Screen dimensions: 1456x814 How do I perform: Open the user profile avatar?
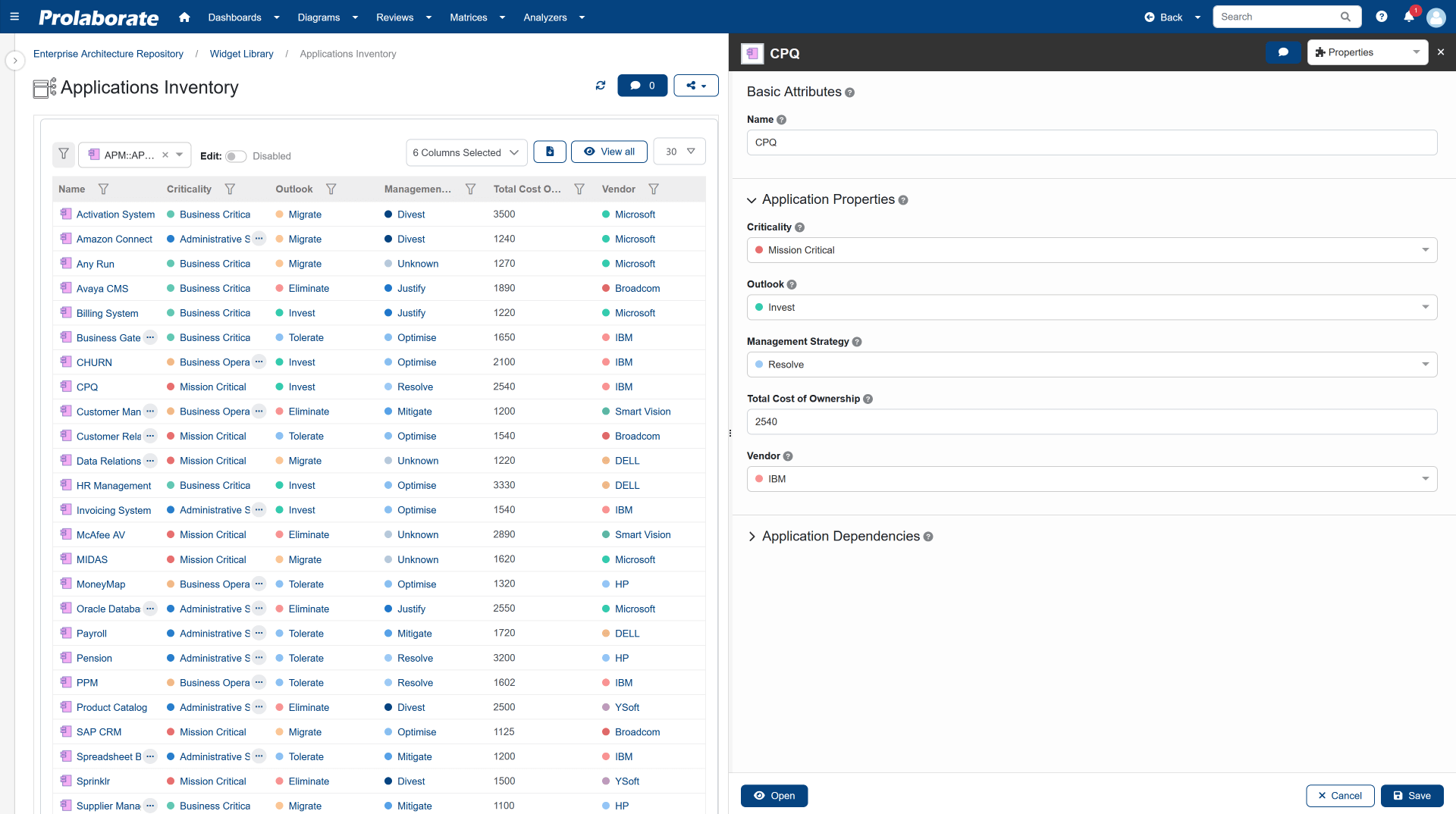(x=1436, y=17)
